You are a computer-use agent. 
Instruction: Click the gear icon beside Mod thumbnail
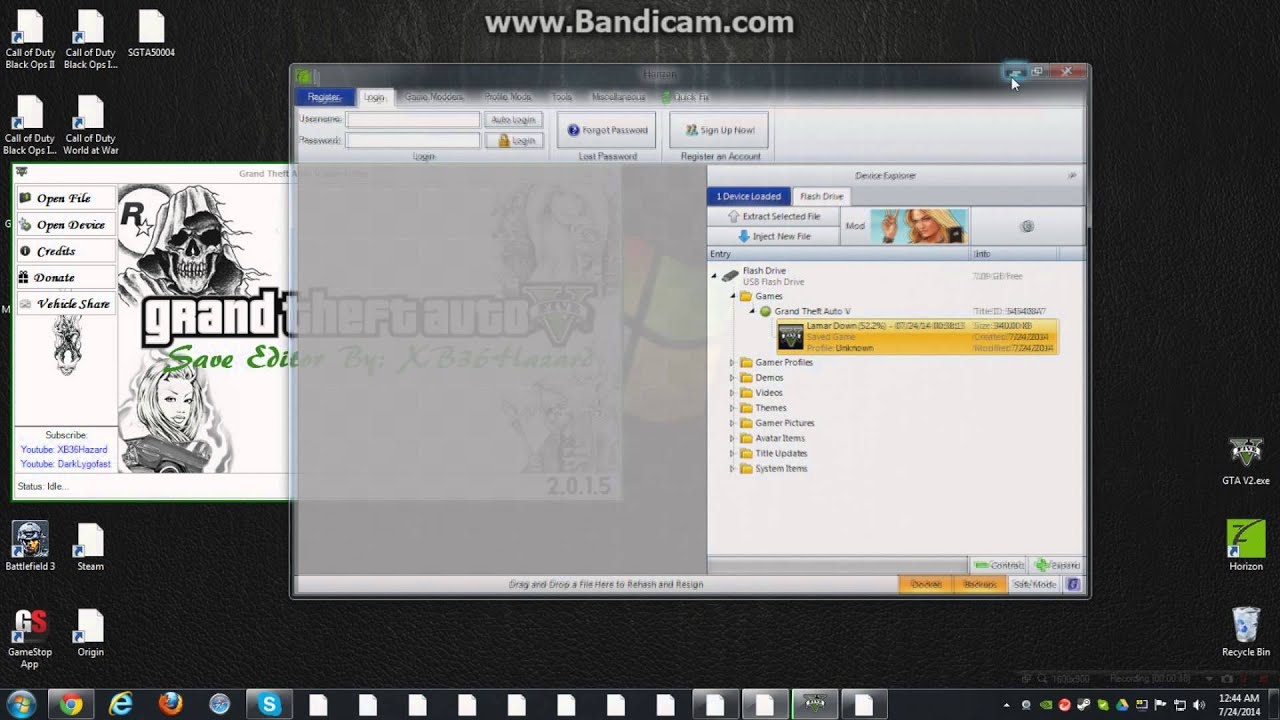1027,227
